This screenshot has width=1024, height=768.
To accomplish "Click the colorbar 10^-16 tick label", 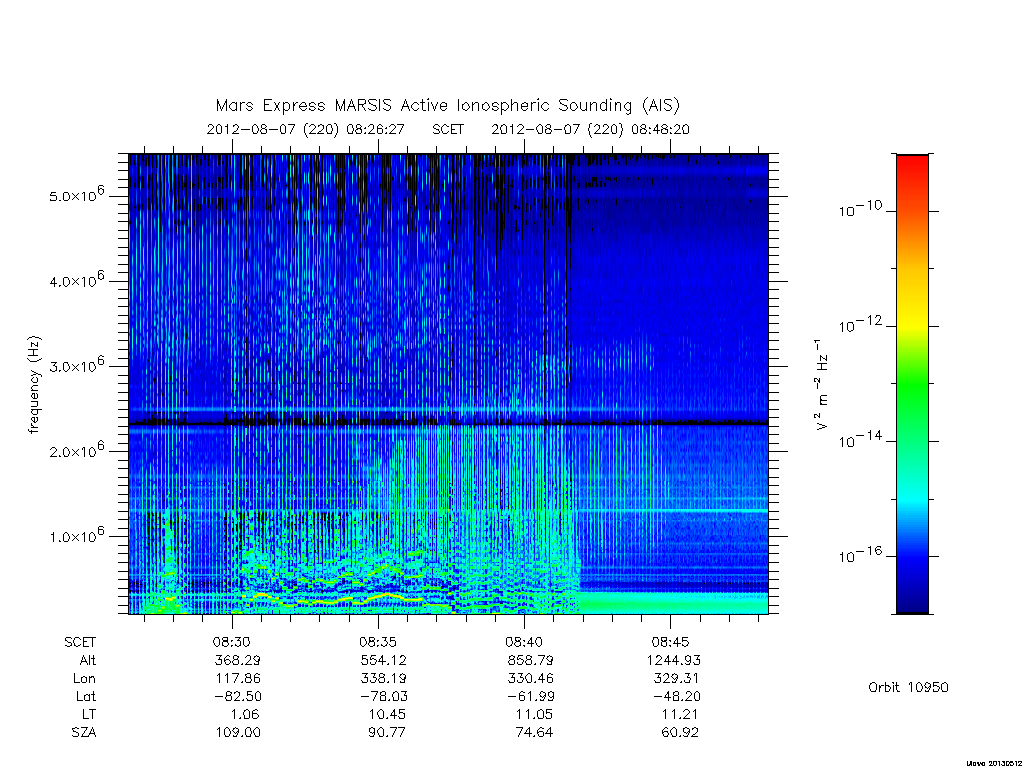I will point(859,554).
